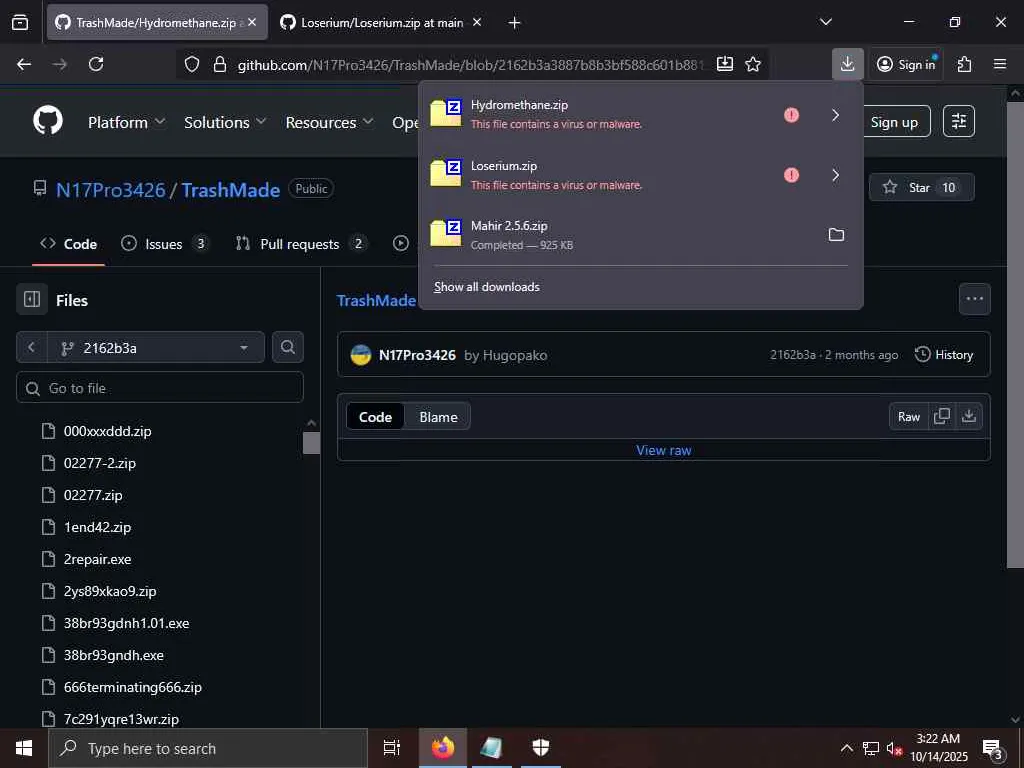Open 000xxxddd.zip in the file tree
This screenshot has width=1024, height=768.
[x=108, y=431]
